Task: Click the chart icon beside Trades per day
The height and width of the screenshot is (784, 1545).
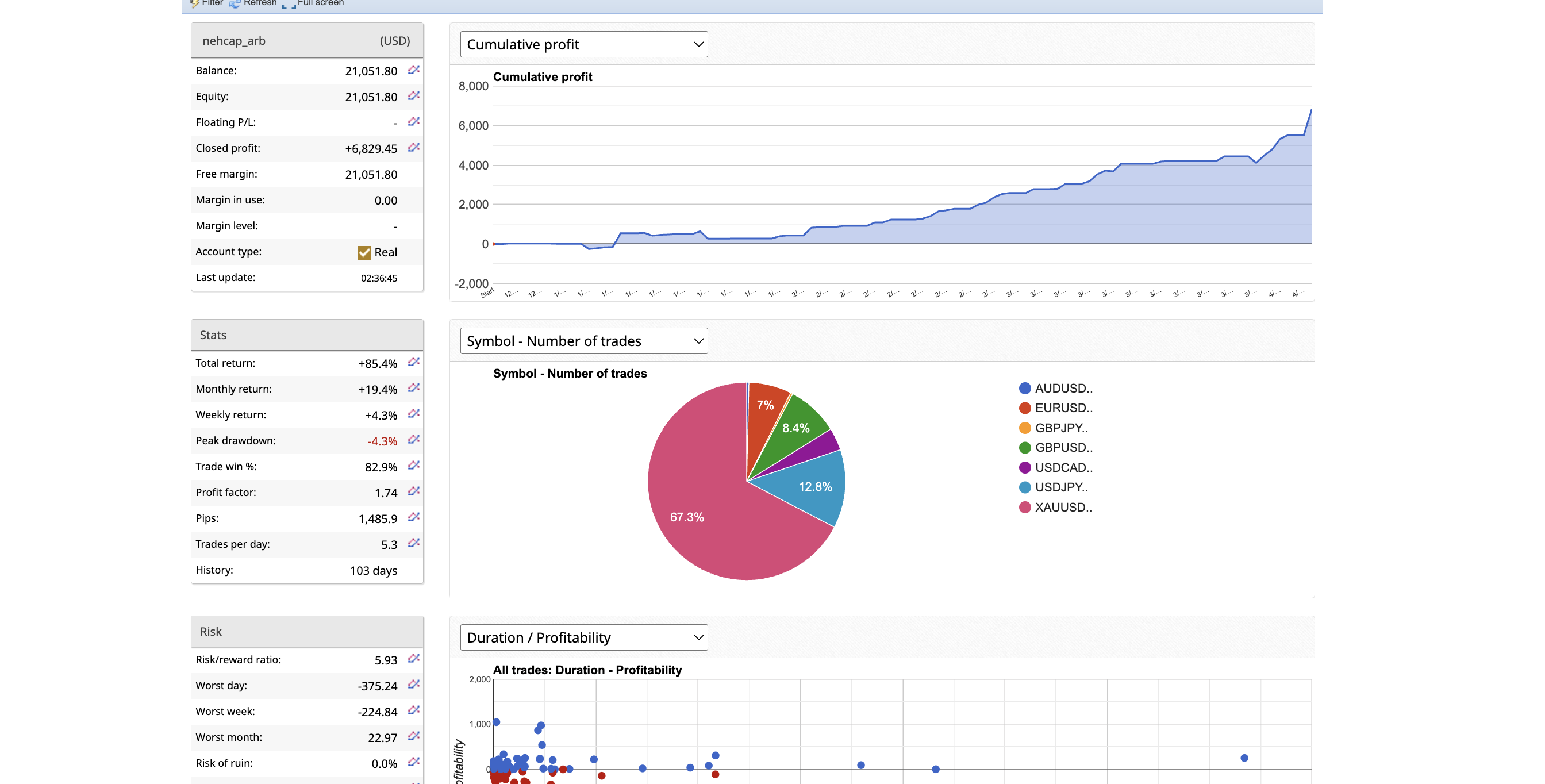Action: pyautogui.click(x=413, y=543)
